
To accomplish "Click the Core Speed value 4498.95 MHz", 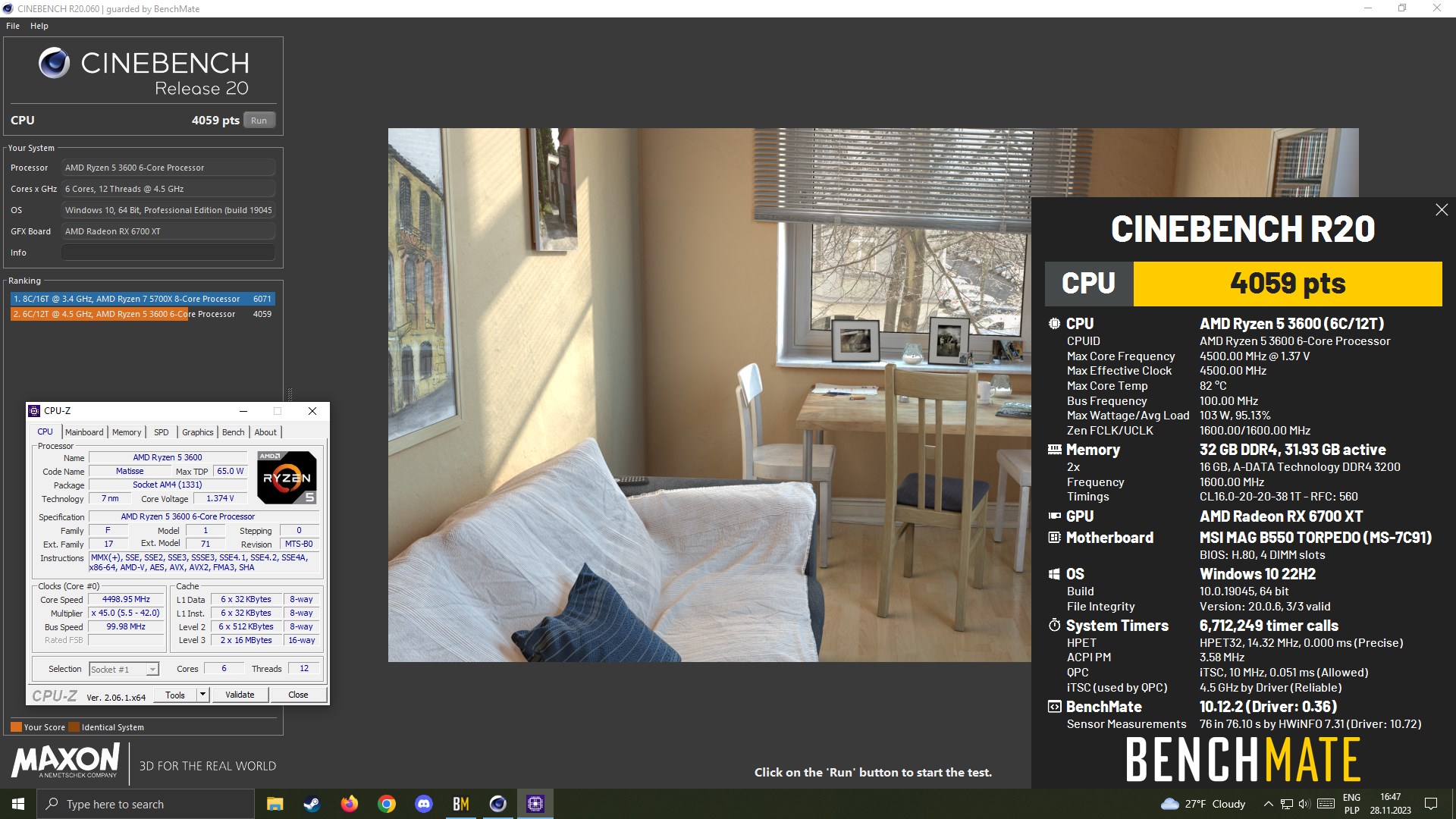I will coord(126,599).
